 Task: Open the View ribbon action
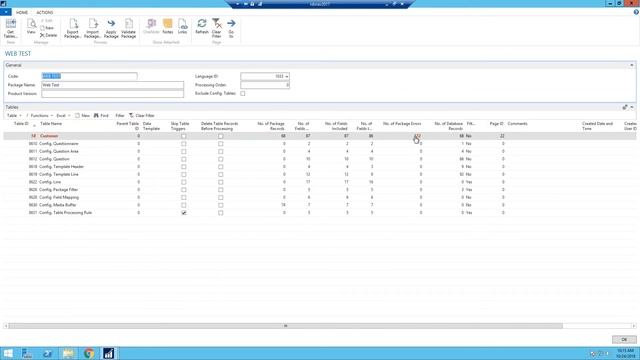[x=31, y=27]
